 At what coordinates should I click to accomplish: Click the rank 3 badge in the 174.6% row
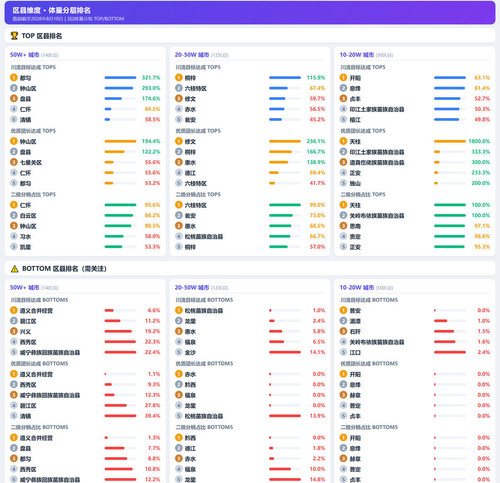pos(14,98)
